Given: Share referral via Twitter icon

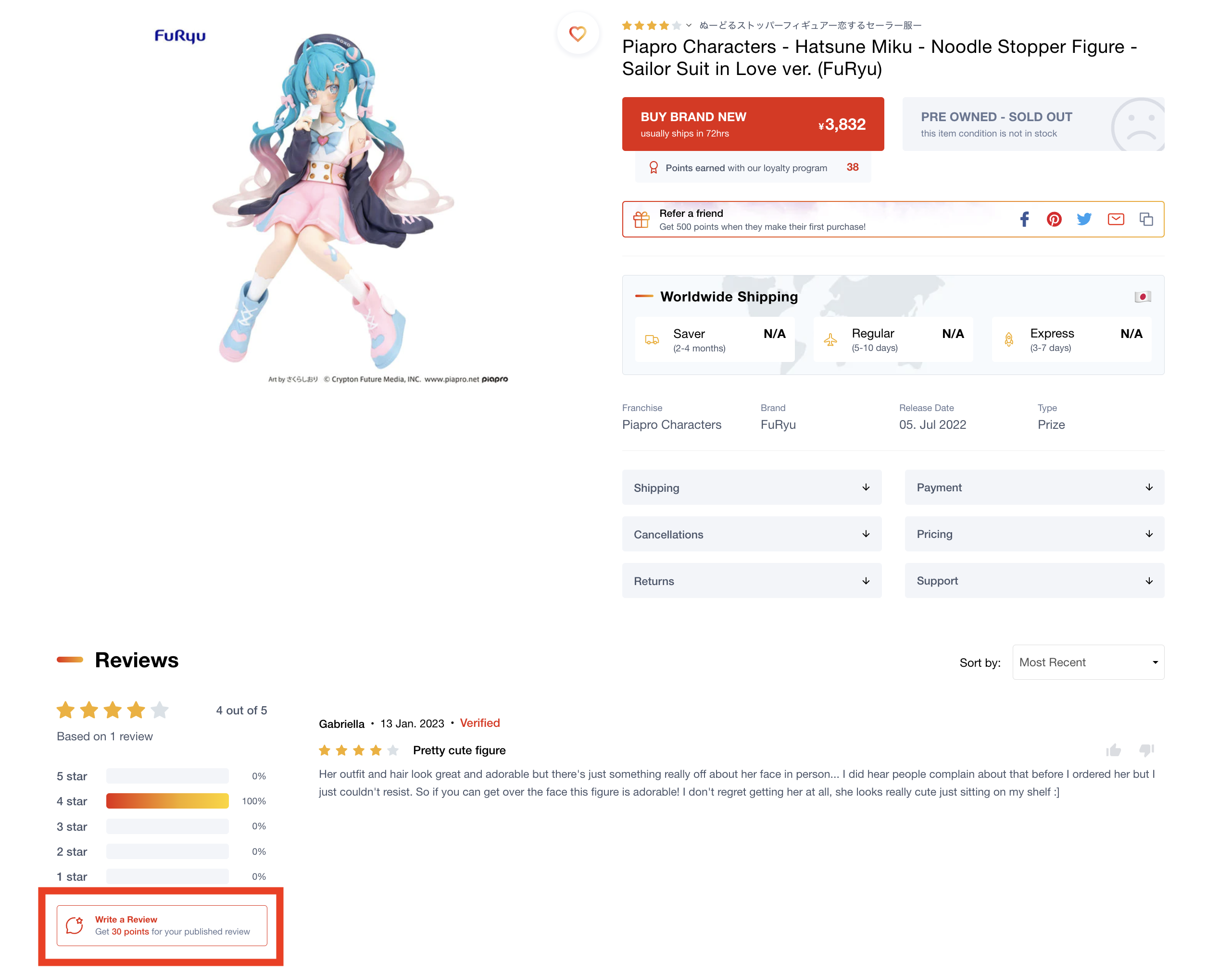Looking at the screenshot, I should pos(1084,219).
